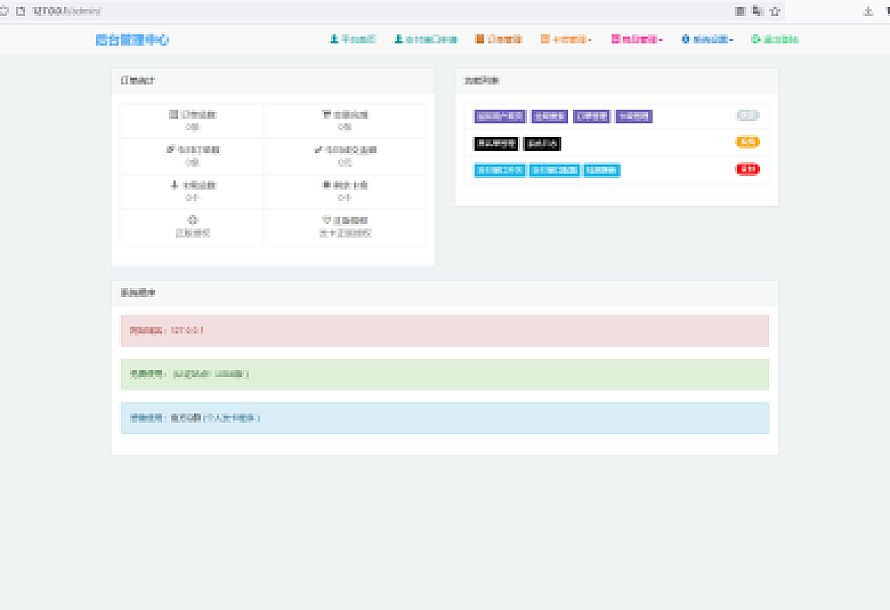Click the first light-blue function button
Screen dimensions: 890x610
(499, 170)
